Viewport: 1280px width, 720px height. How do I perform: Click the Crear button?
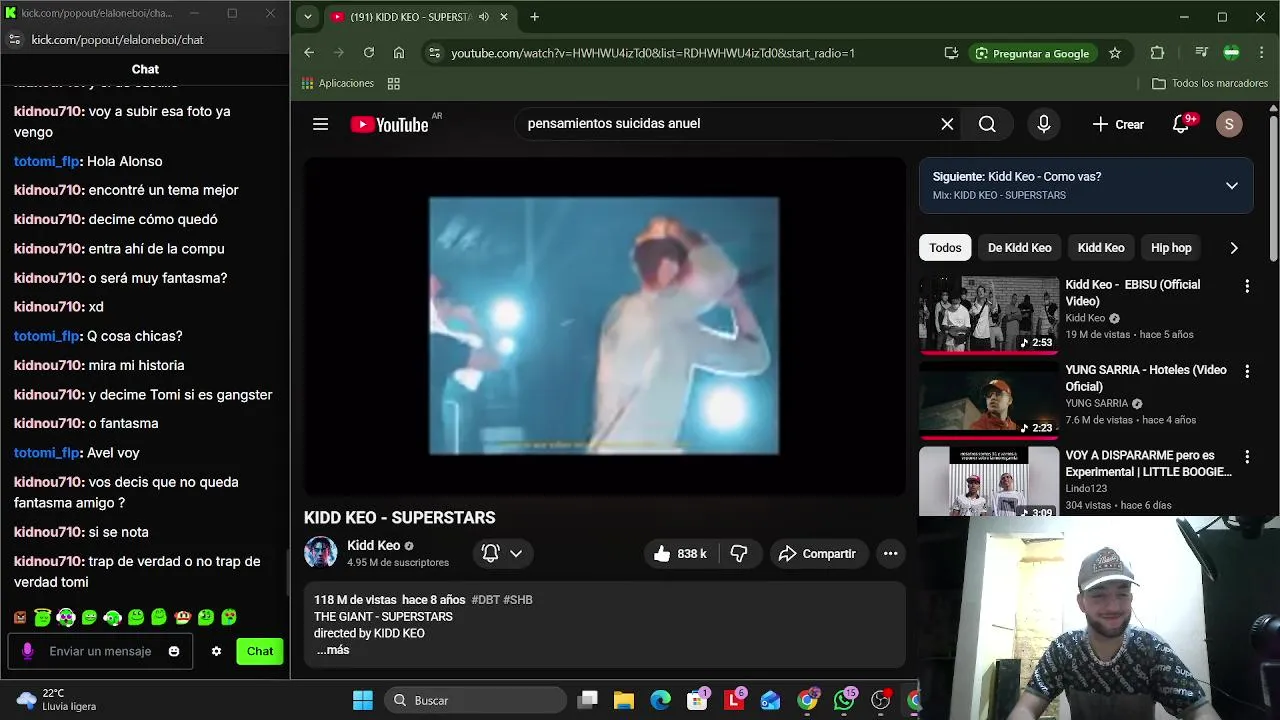(x=1118, y=124)
